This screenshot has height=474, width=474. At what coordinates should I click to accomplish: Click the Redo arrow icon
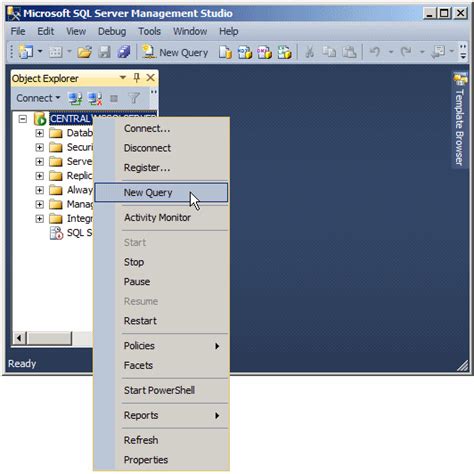pos(406,52)
